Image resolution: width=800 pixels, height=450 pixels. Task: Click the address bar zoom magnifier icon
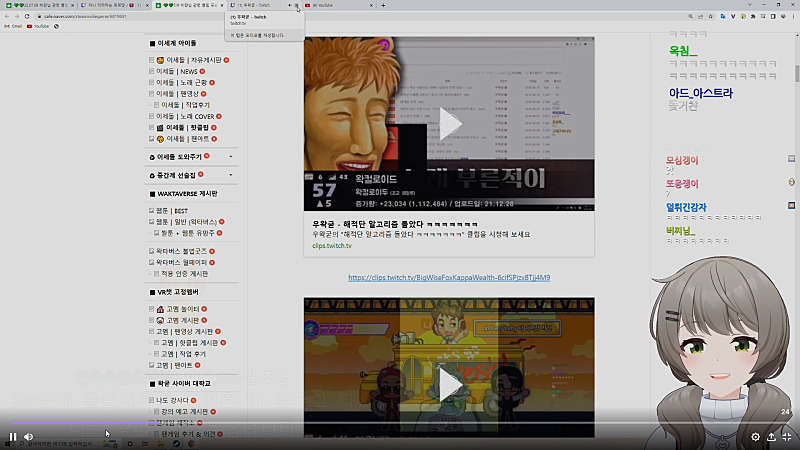pyautogui.click(x=690, y=16)
